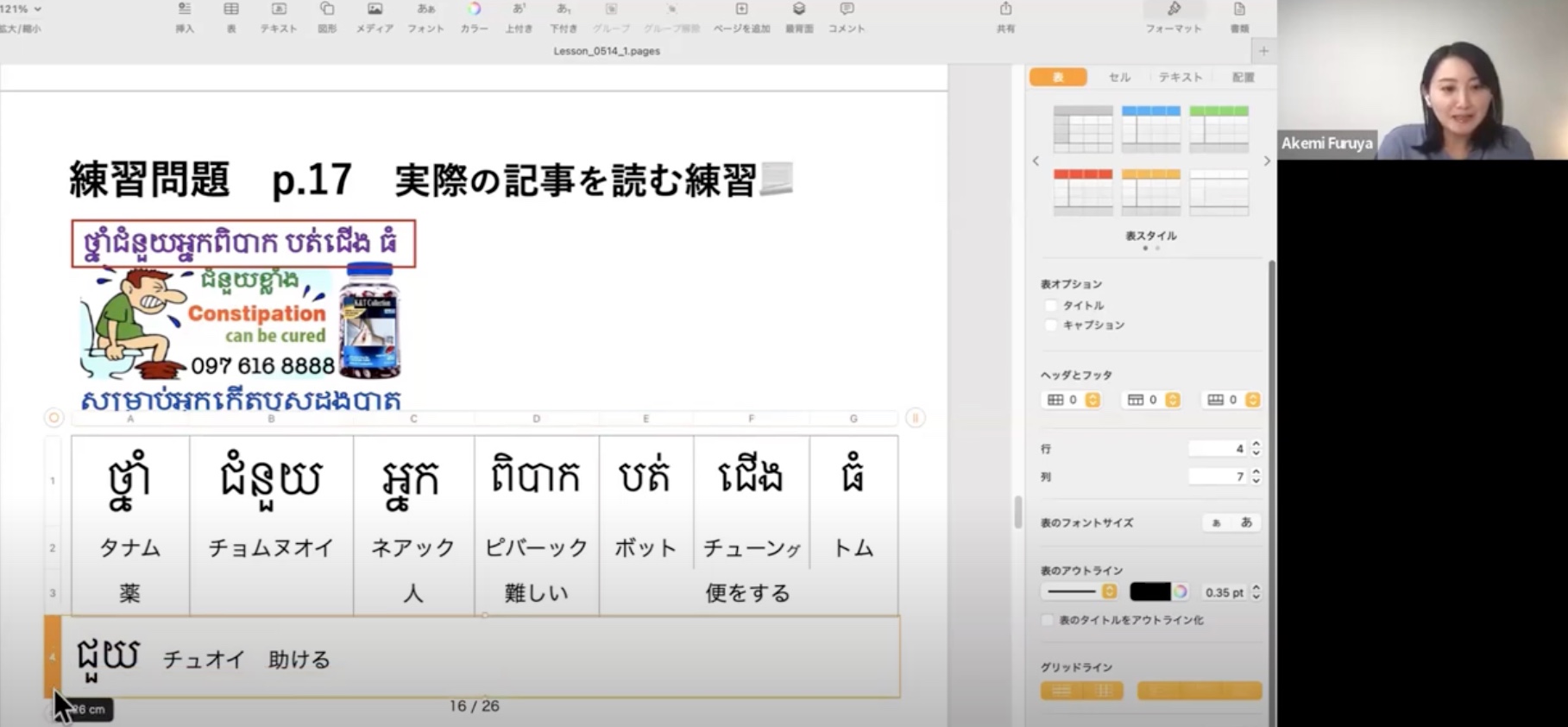This screenshot has height=727, width=1568.
Task: Select the blue header table style thumbnail
Action: [x=1150, y=129]
